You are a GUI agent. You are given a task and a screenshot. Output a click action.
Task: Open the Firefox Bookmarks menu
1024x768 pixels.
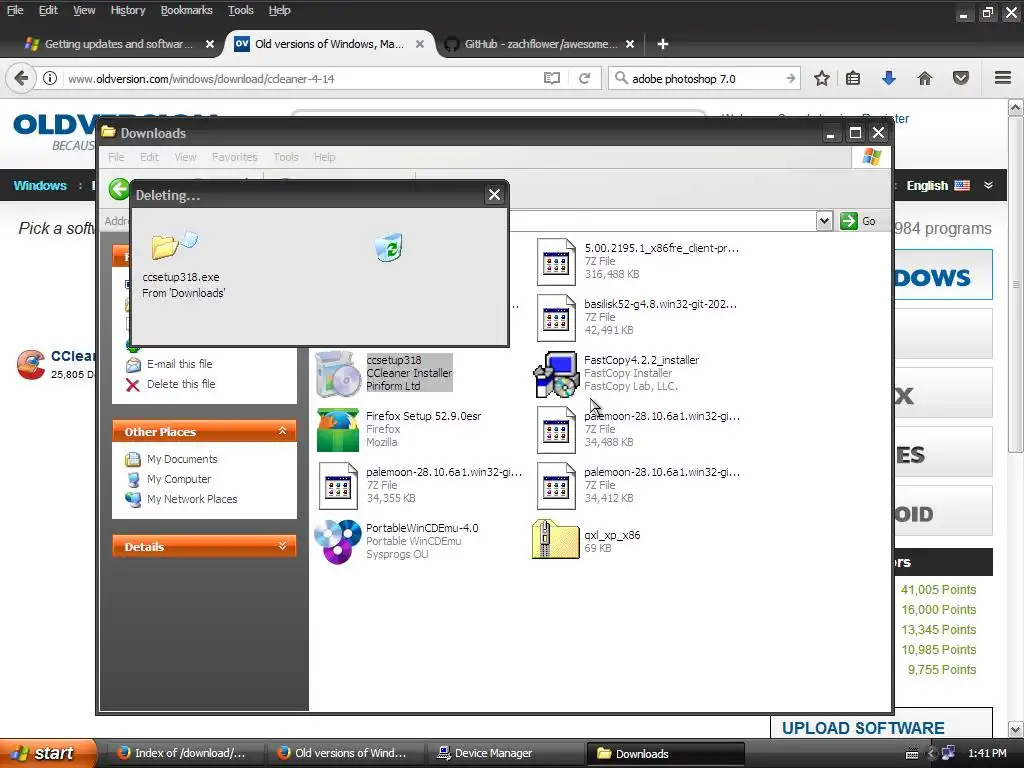(187, 10)
